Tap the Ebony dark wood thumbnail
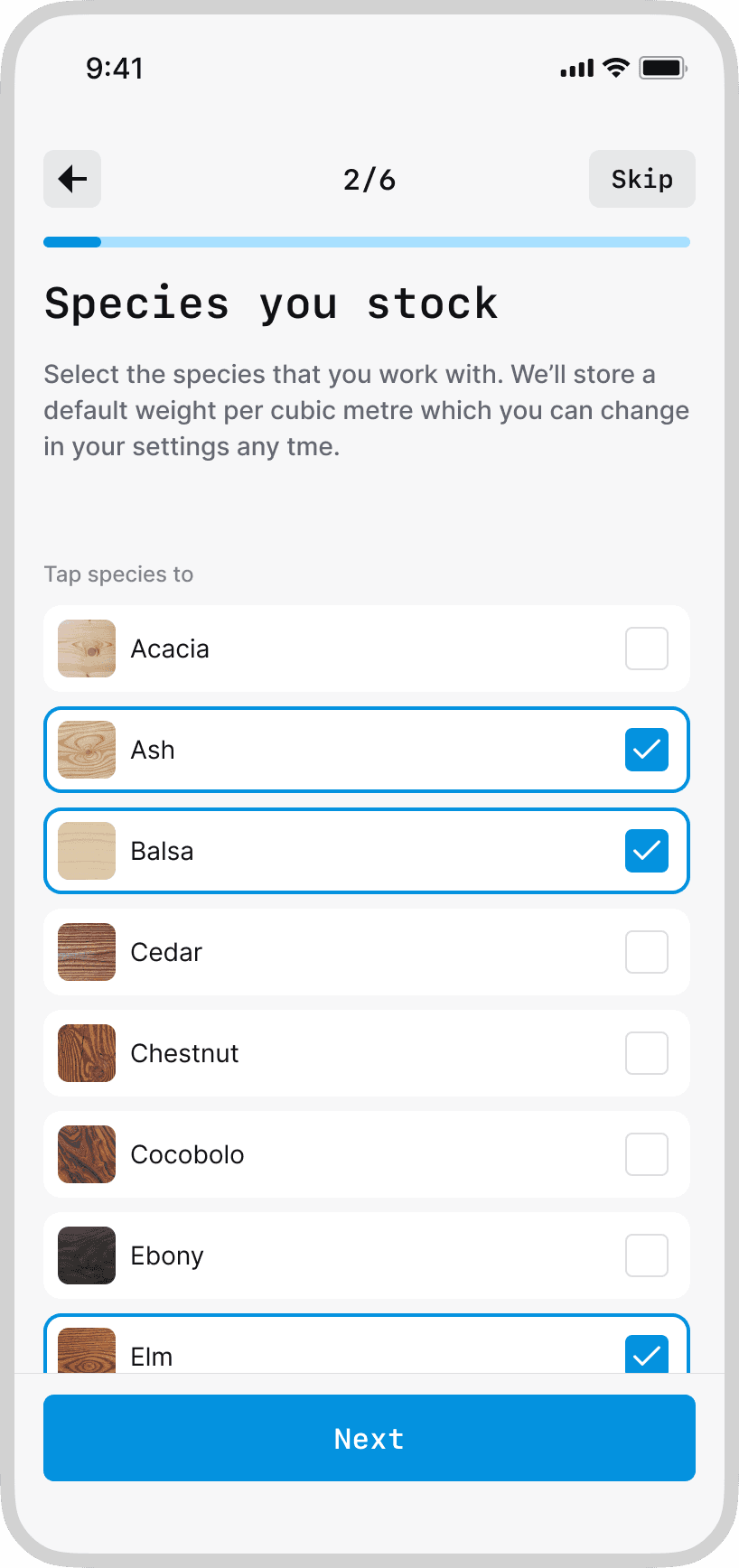Screen dimensions: 739x1568 (87, 1255)
